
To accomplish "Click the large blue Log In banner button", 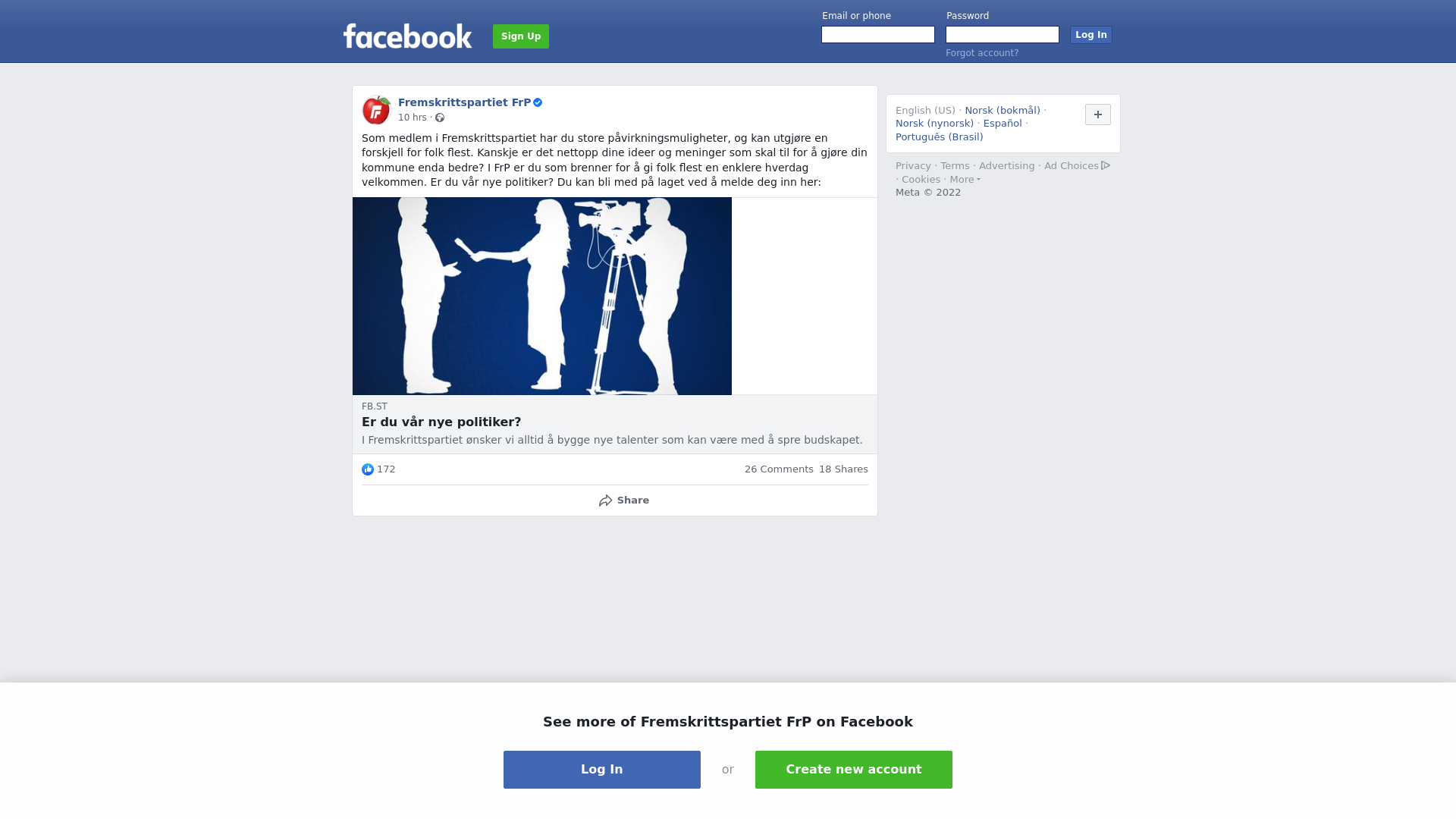I will point(602,770).
